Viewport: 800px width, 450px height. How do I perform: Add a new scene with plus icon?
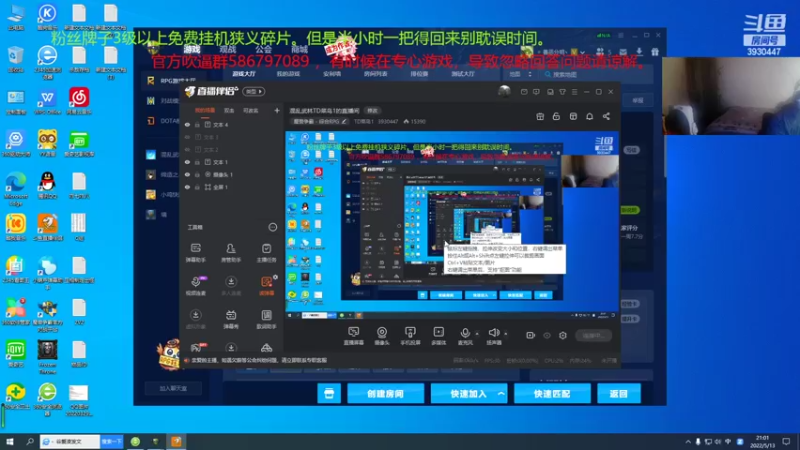pyautogui.click(x=277, y=110)
